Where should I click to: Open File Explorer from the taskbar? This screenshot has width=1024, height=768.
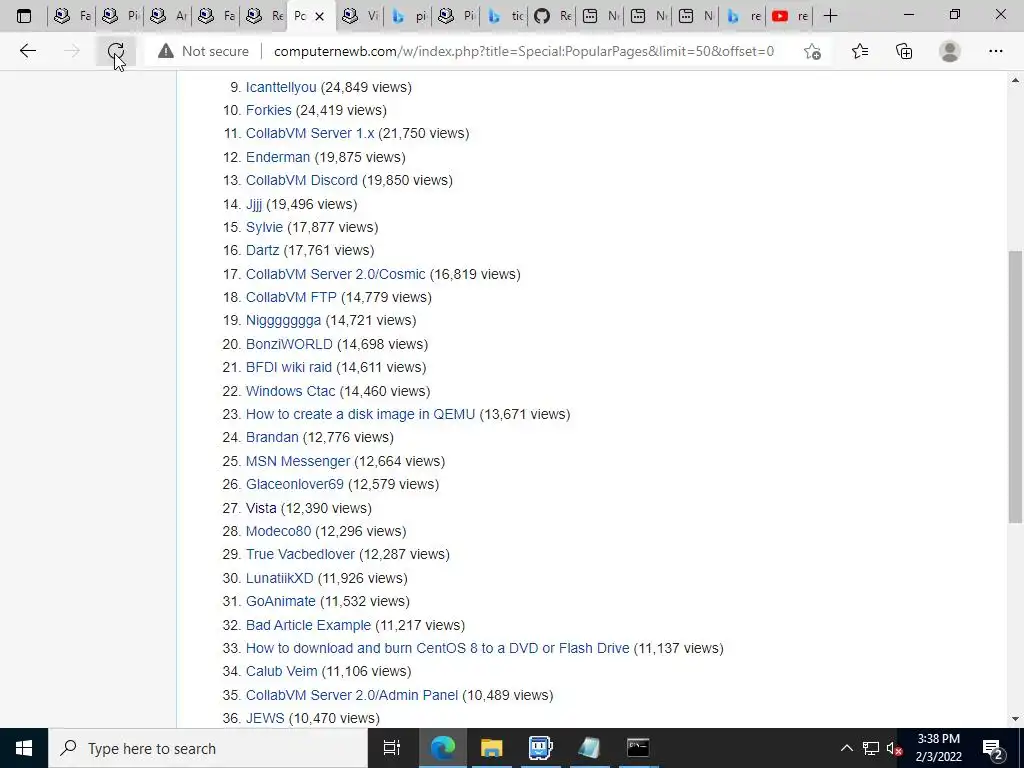[x=491, y=748]
